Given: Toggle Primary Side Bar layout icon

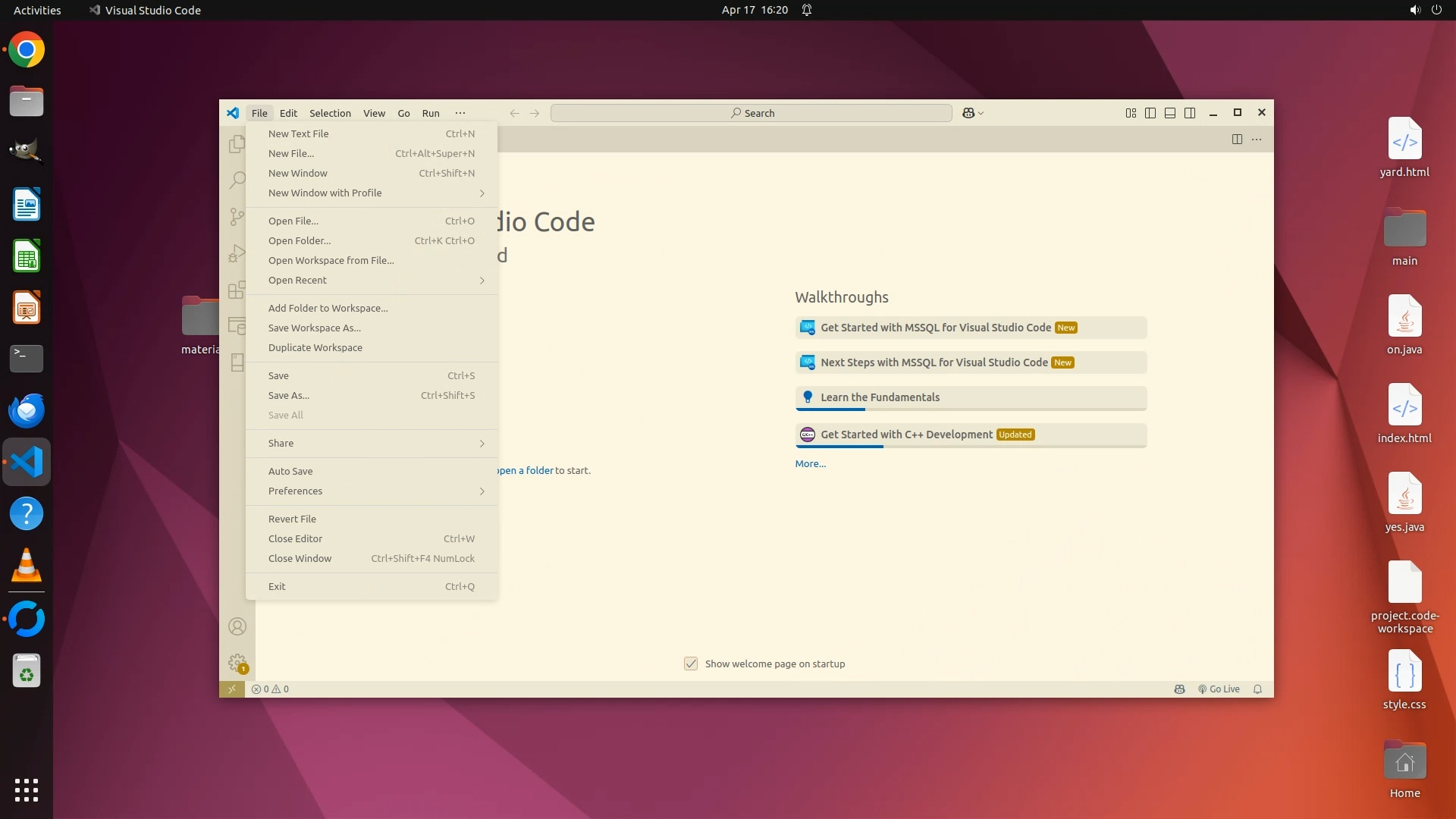Looking at the screenshot, I should click(1150, 113).
